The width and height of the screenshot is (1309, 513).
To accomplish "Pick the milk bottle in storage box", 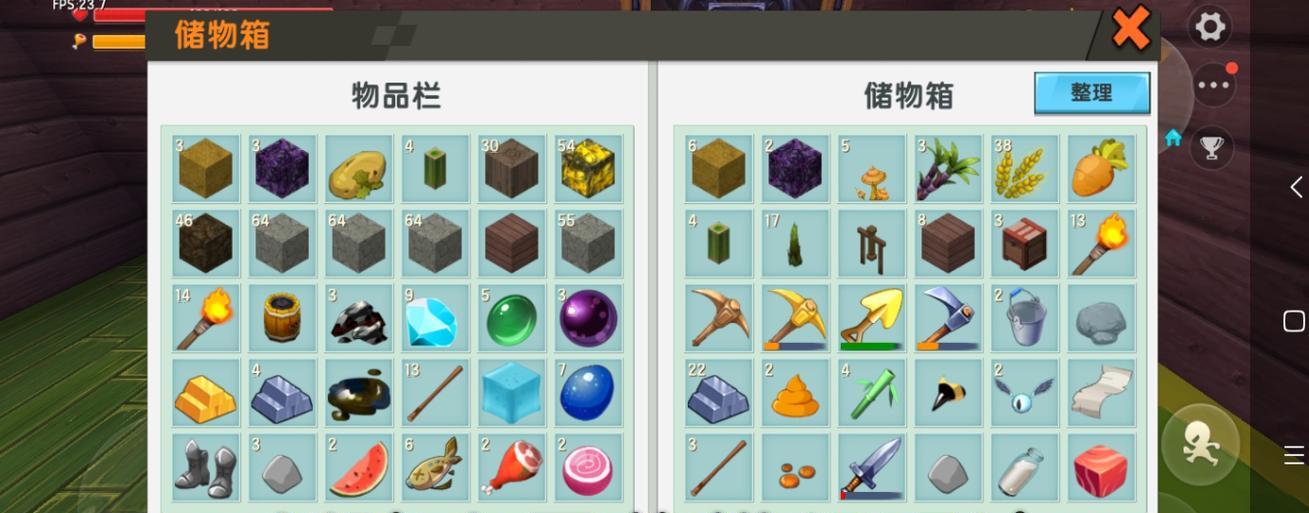I will [1024, 466].
